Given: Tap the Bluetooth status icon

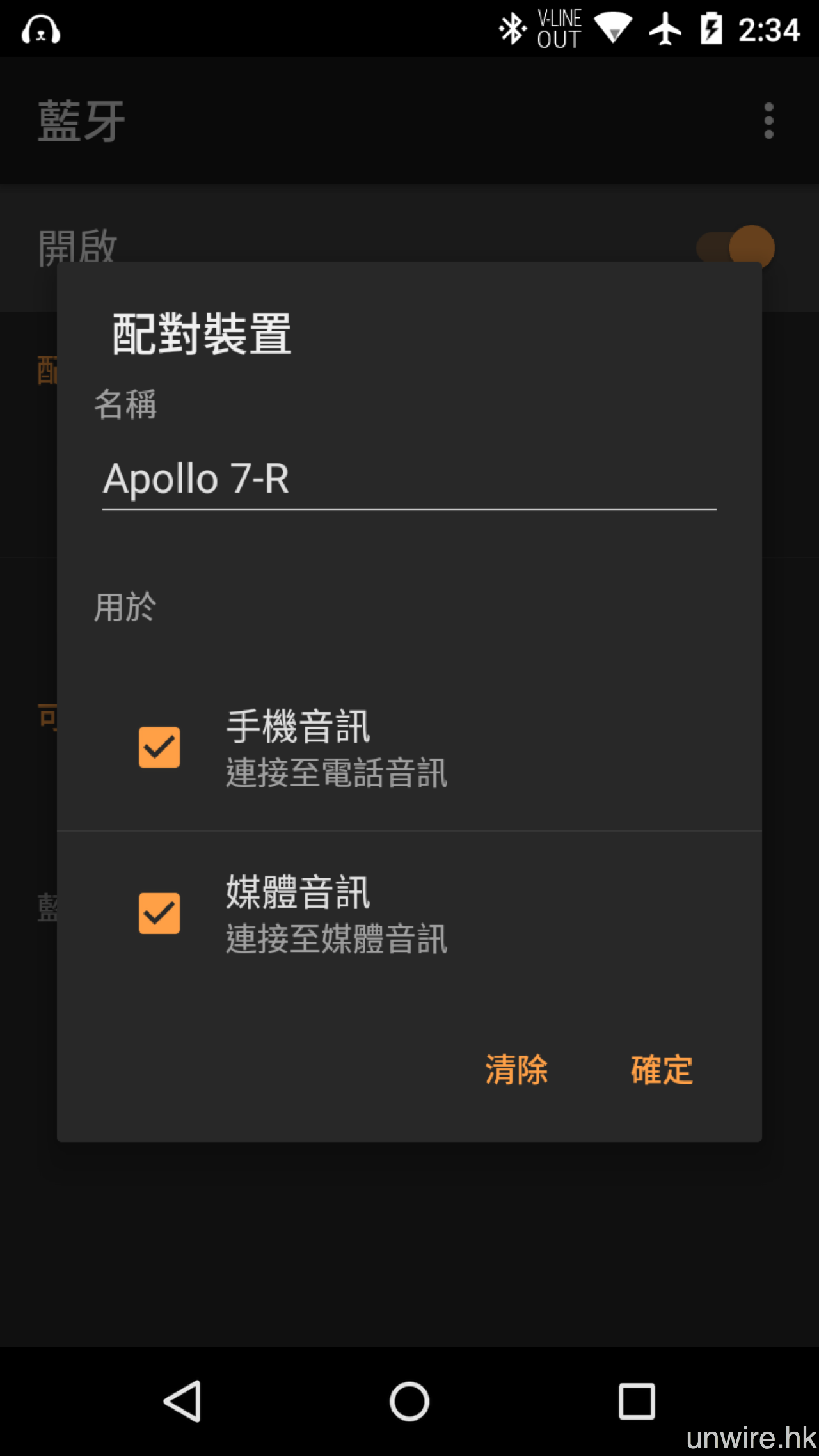Looking at the screenshot, I should pyautogui.click(x=512, y=29).
